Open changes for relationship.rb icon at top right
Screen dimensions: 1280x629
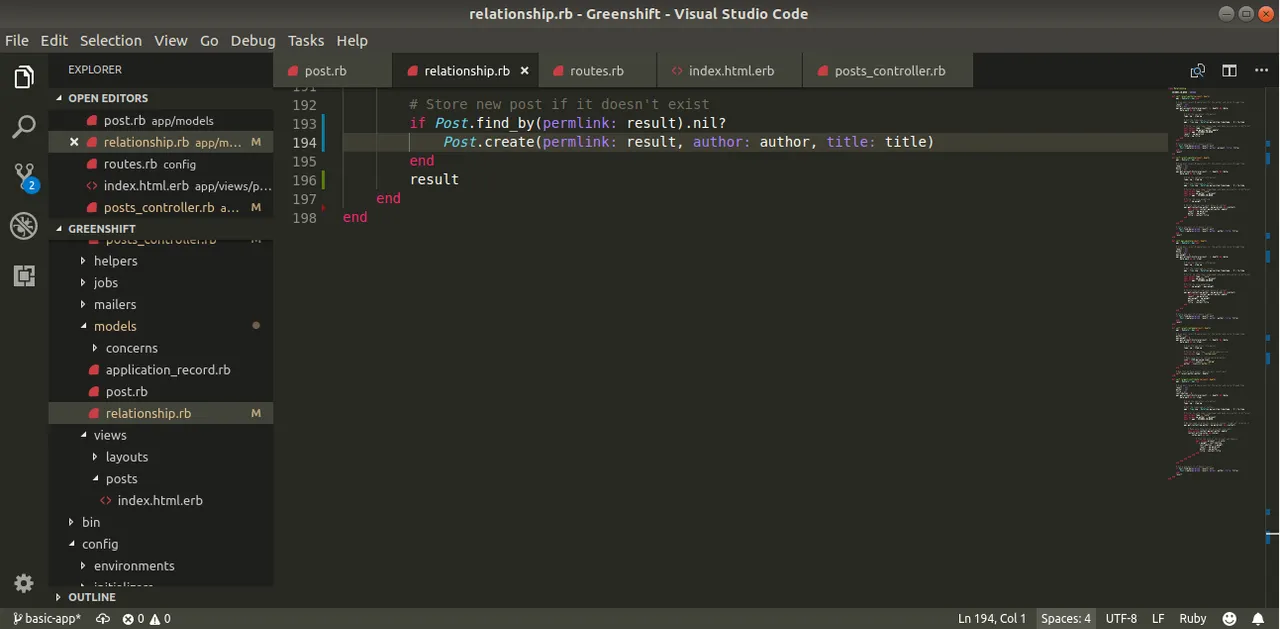pyautogui.click(x=1198, y=71)
